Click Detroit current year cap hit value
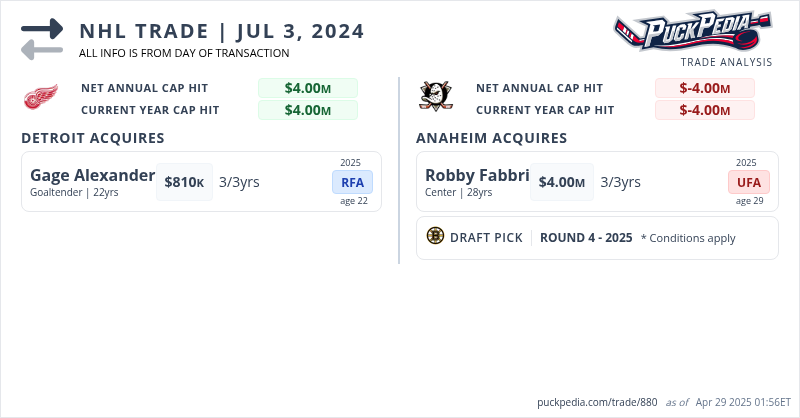The height and width of the screenshot is (418, 800). point(307,110)
